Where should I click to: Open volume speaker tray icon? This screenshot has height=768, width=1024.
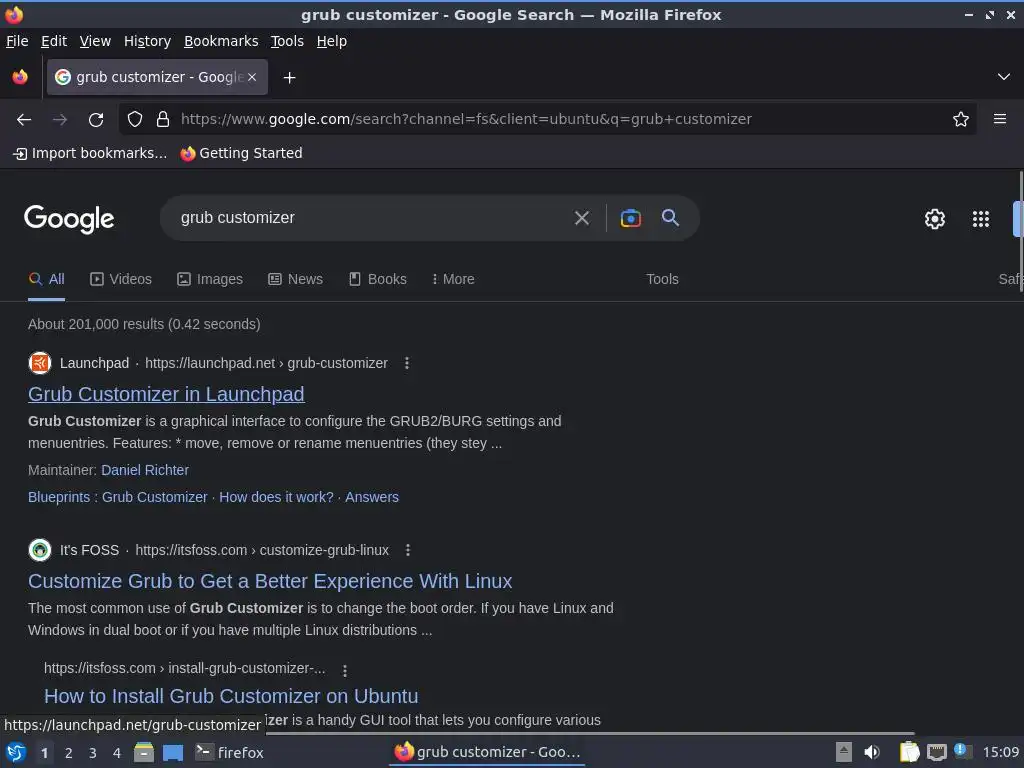(x=872, y=753)
